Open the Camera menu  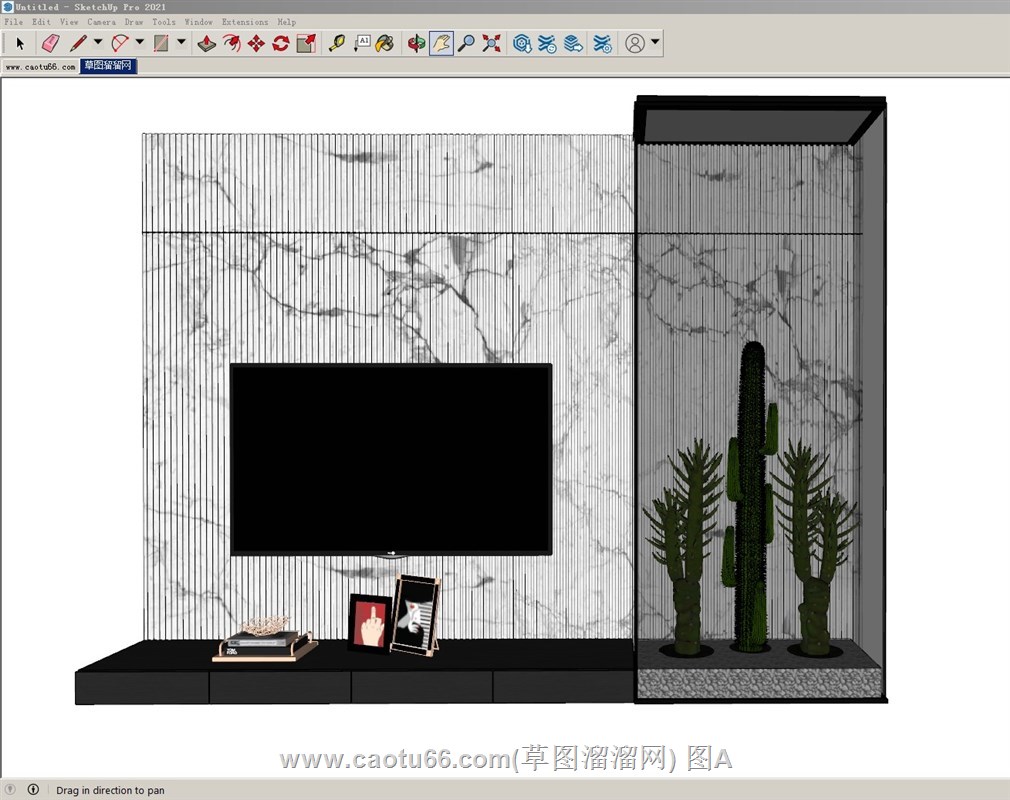tap(101, 21)
